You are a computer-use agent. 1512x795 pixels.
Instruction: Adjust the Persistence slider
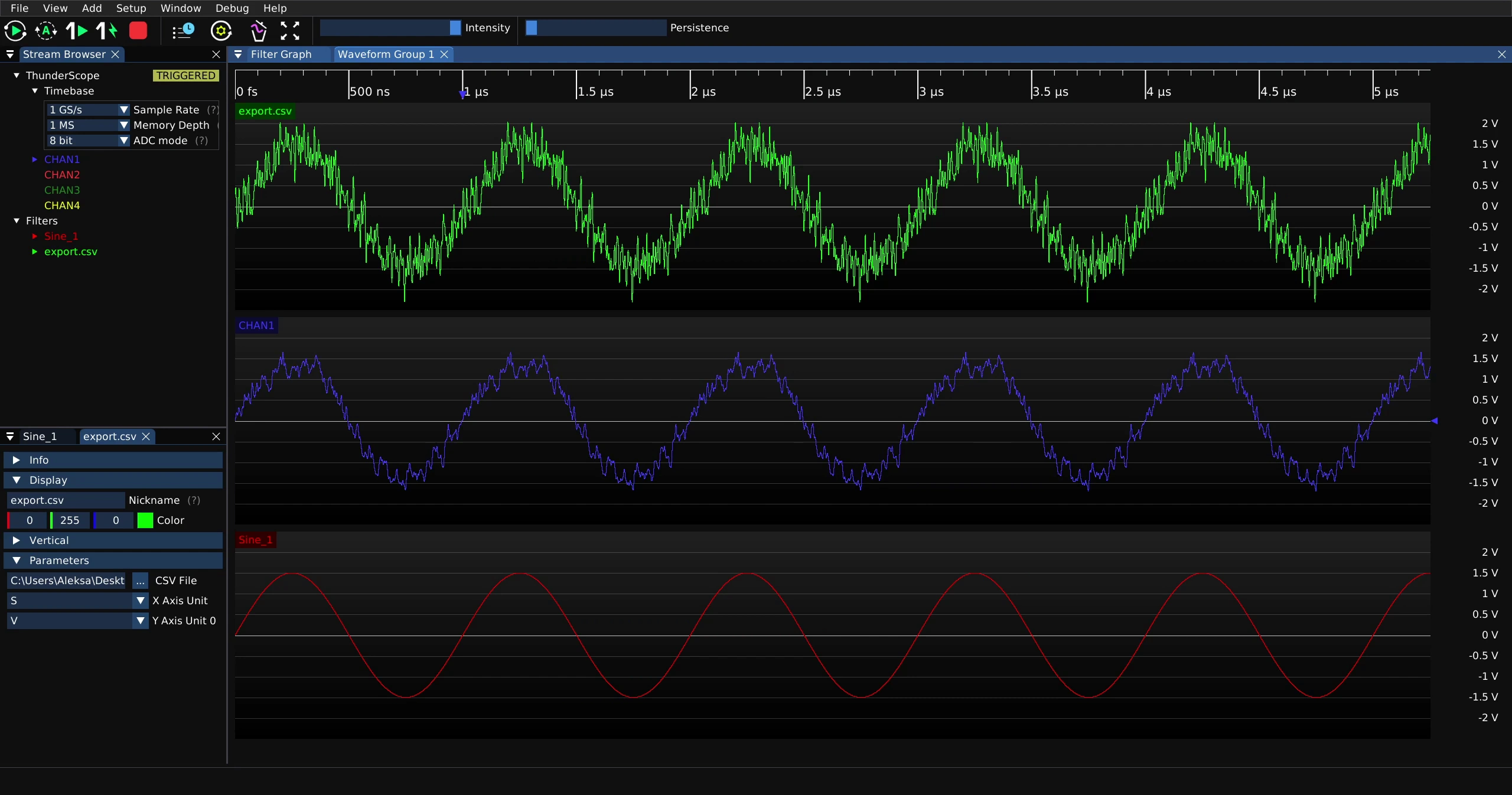[x=595, y=28]
